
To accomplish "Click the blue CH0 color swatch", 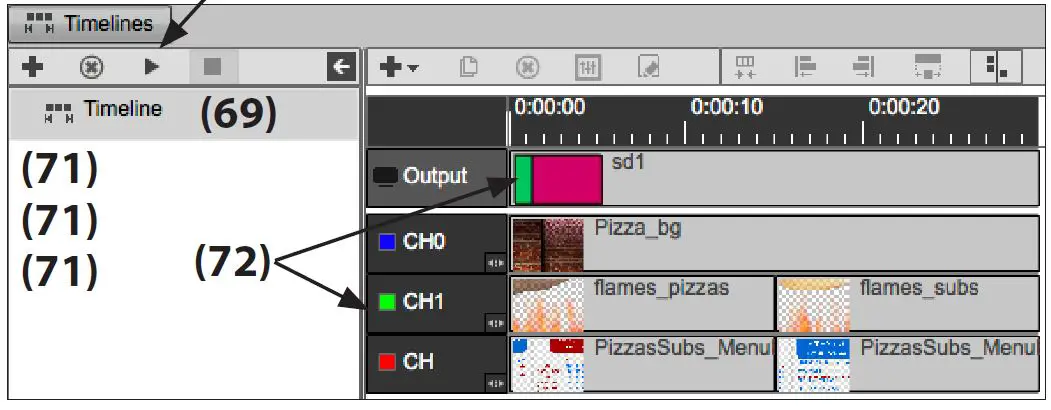I will [x=388, y=242].
